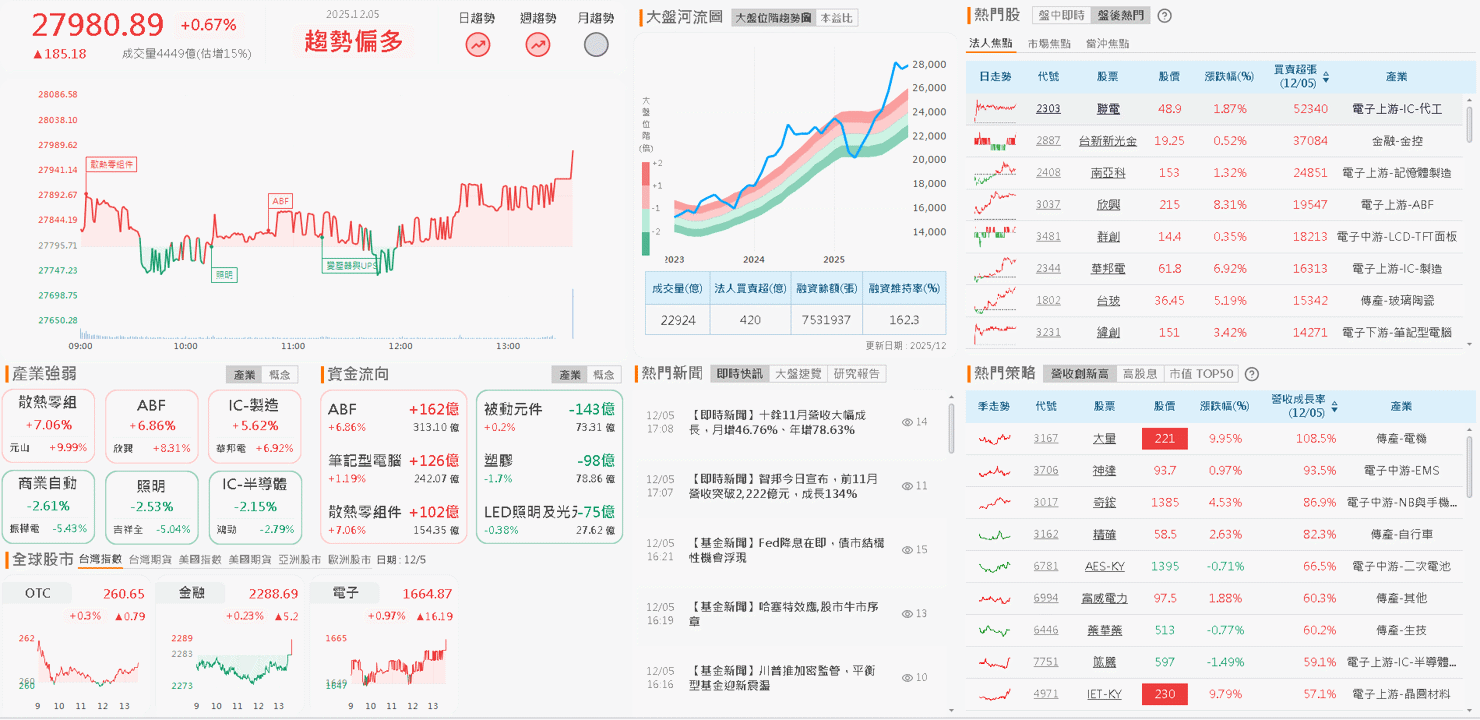The width and height of the screenshot is (1480, 720).
Task: Open news about 十銓11月營收大幅成長
Action: tap(778, 422)
